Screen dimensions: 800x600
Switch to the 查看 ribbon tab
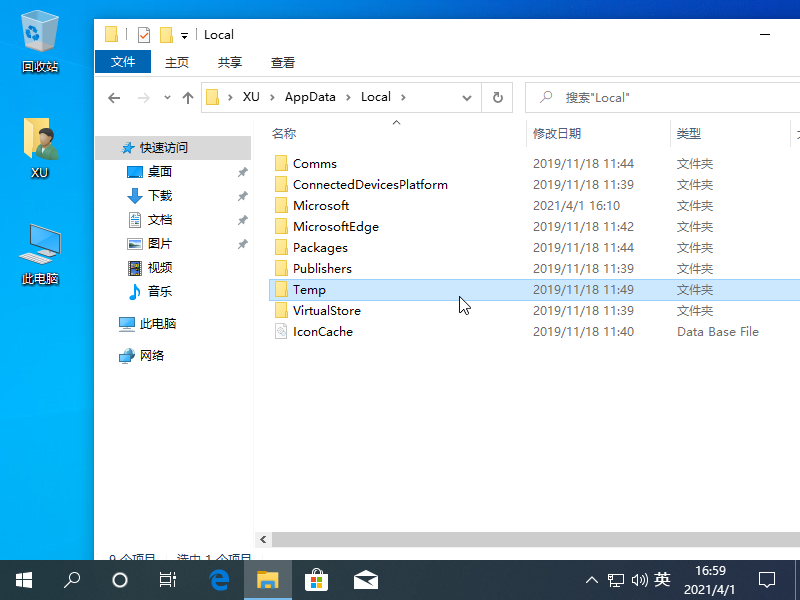[x=283, y=62]
